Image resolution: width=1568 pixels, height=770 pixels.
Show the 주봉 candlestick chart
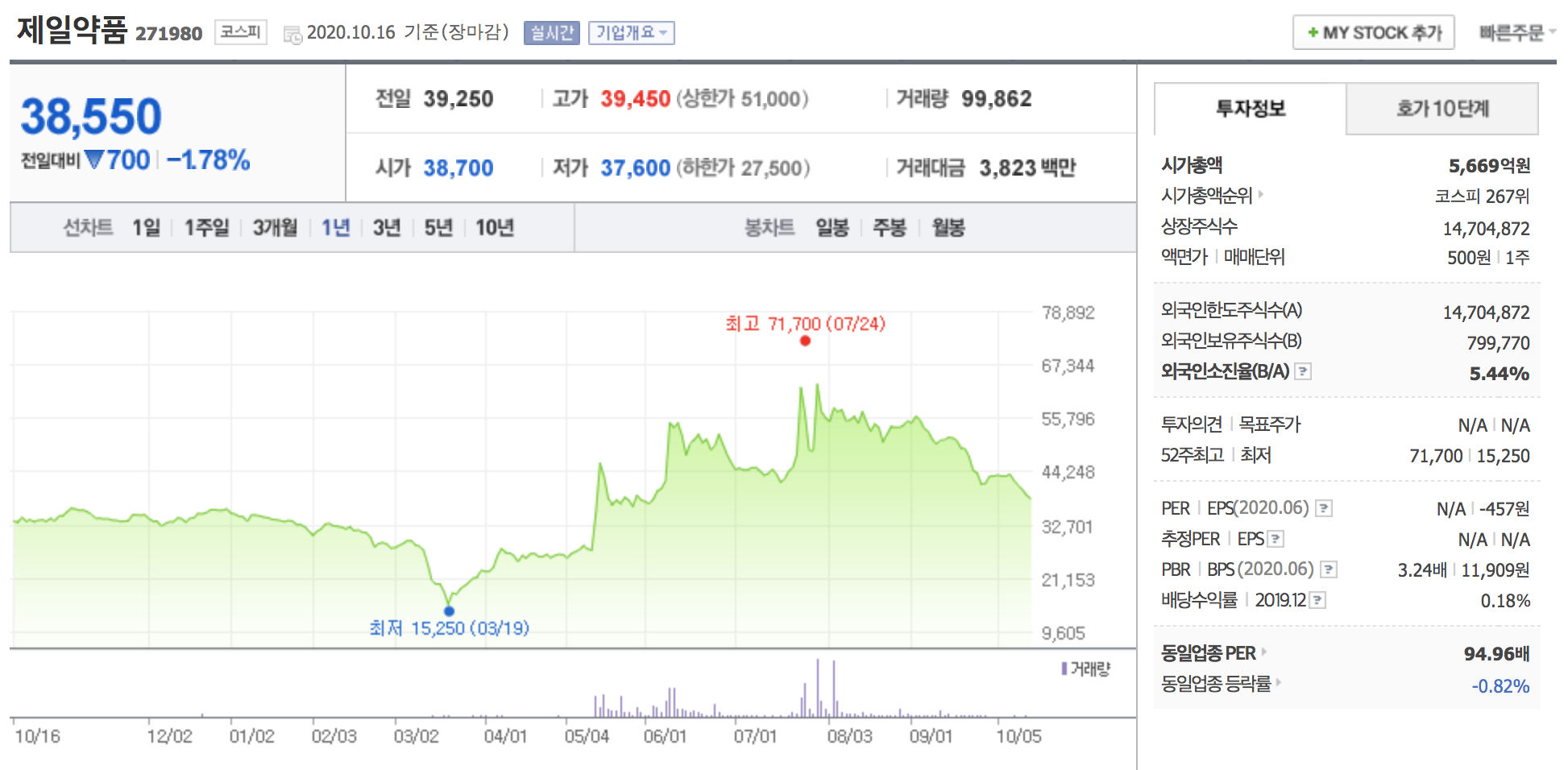point(890,228)
